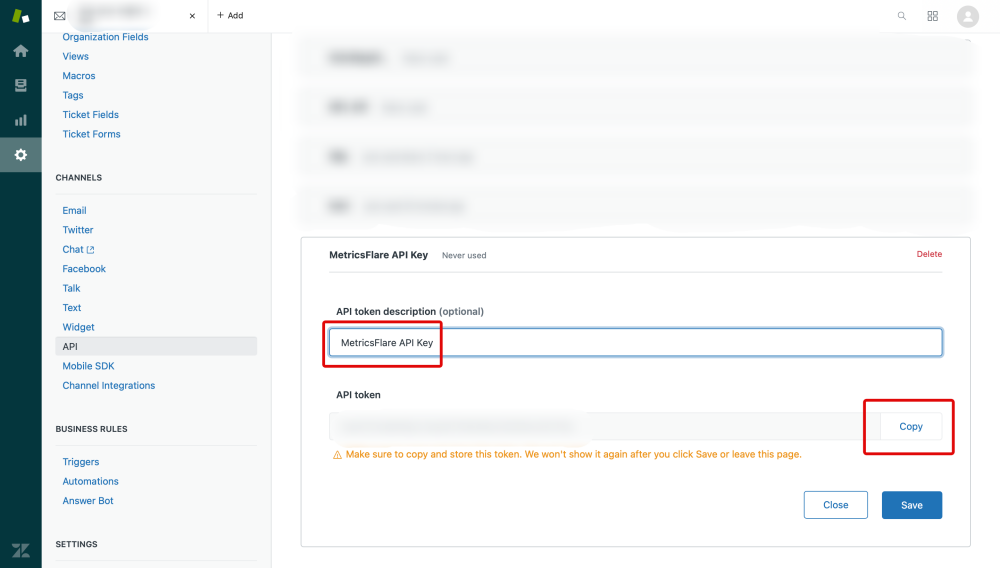The height and width of the screenshot is (568, 1000).
Task: Save the API token
Action: pyautogui.click(x=911, y=505)
